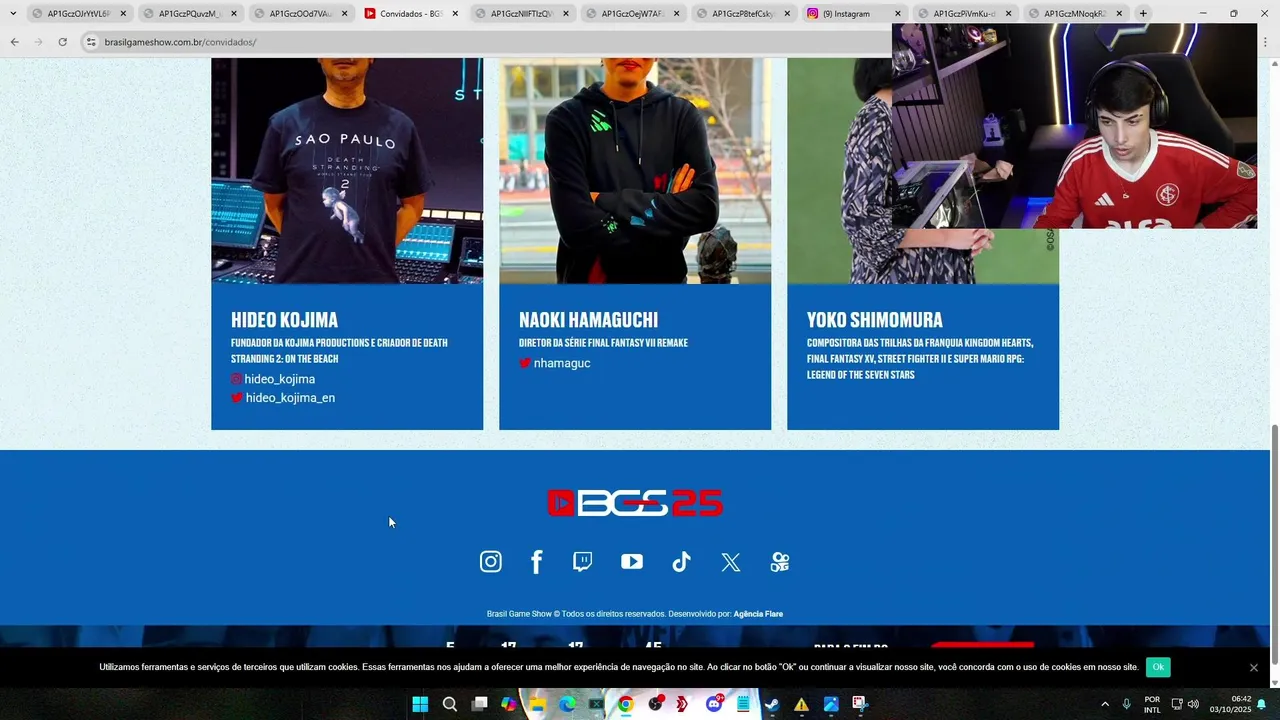Screen dimensions: 1280x720
Task: Switch to the AP1GczPiVmKu tab
Action: coord(965,14)
